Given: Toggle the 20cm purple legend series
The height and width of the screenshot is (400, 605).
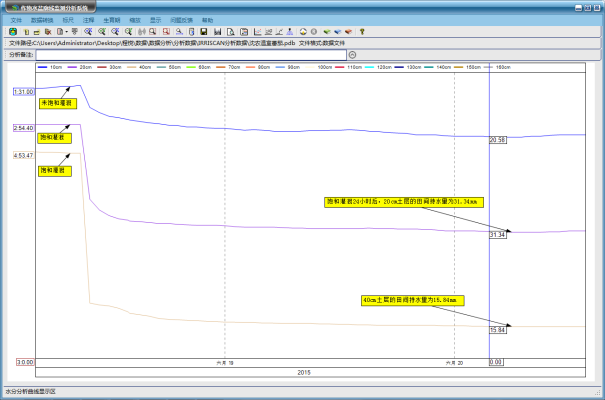Looking at the screenshot, I should pyautogui.click(x=80, y=67).
